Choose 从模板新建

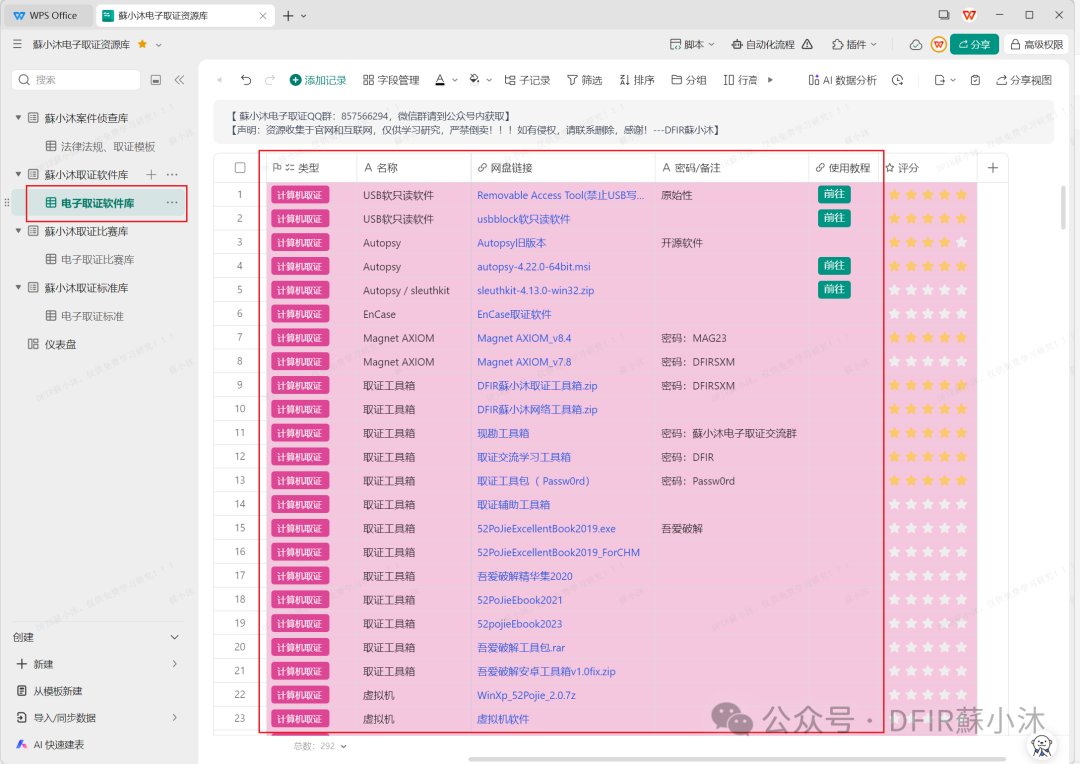coord(50,690)
